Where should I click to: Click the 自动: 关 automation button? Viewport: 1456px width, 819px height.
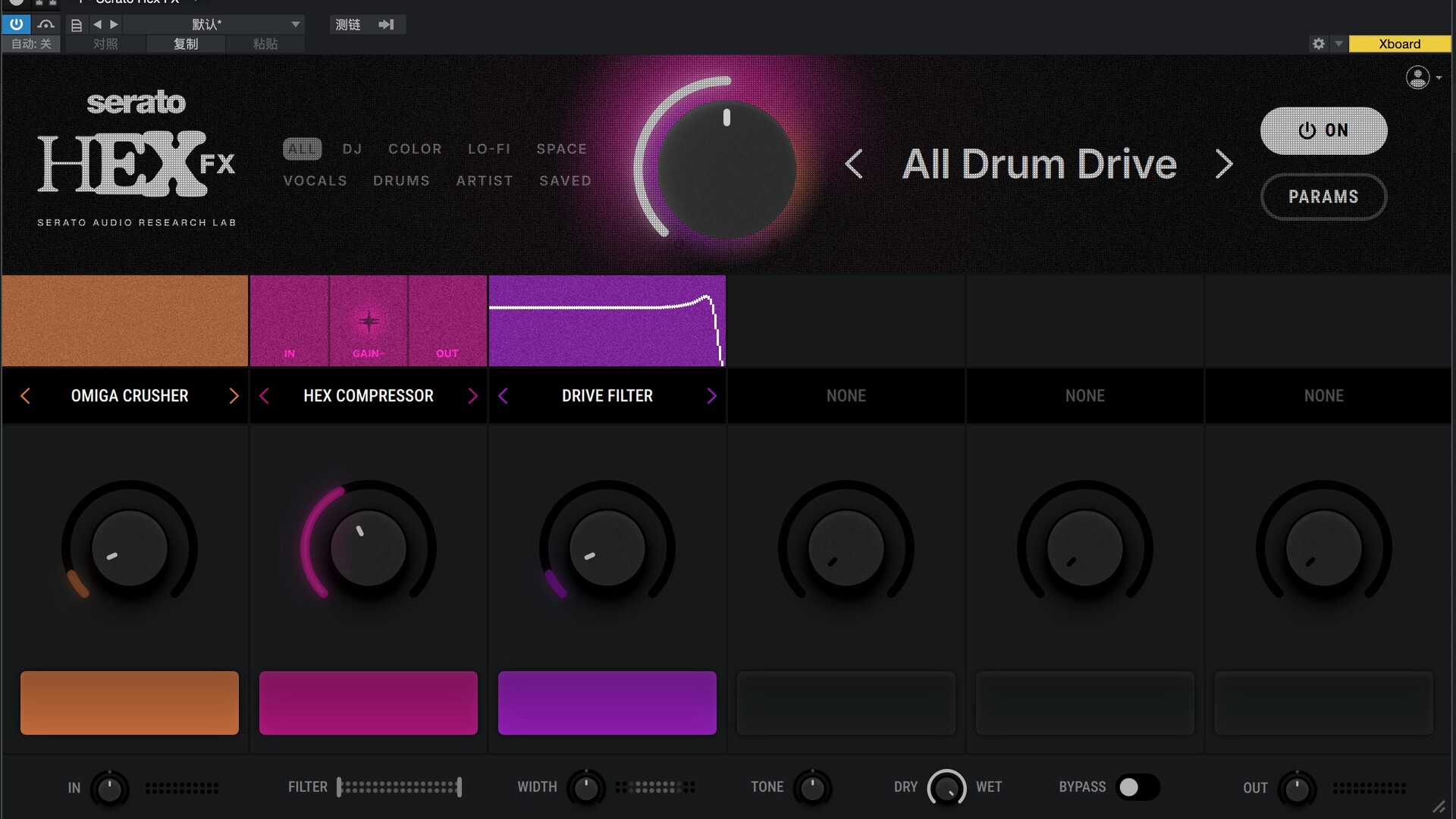(x=31, y=44)
